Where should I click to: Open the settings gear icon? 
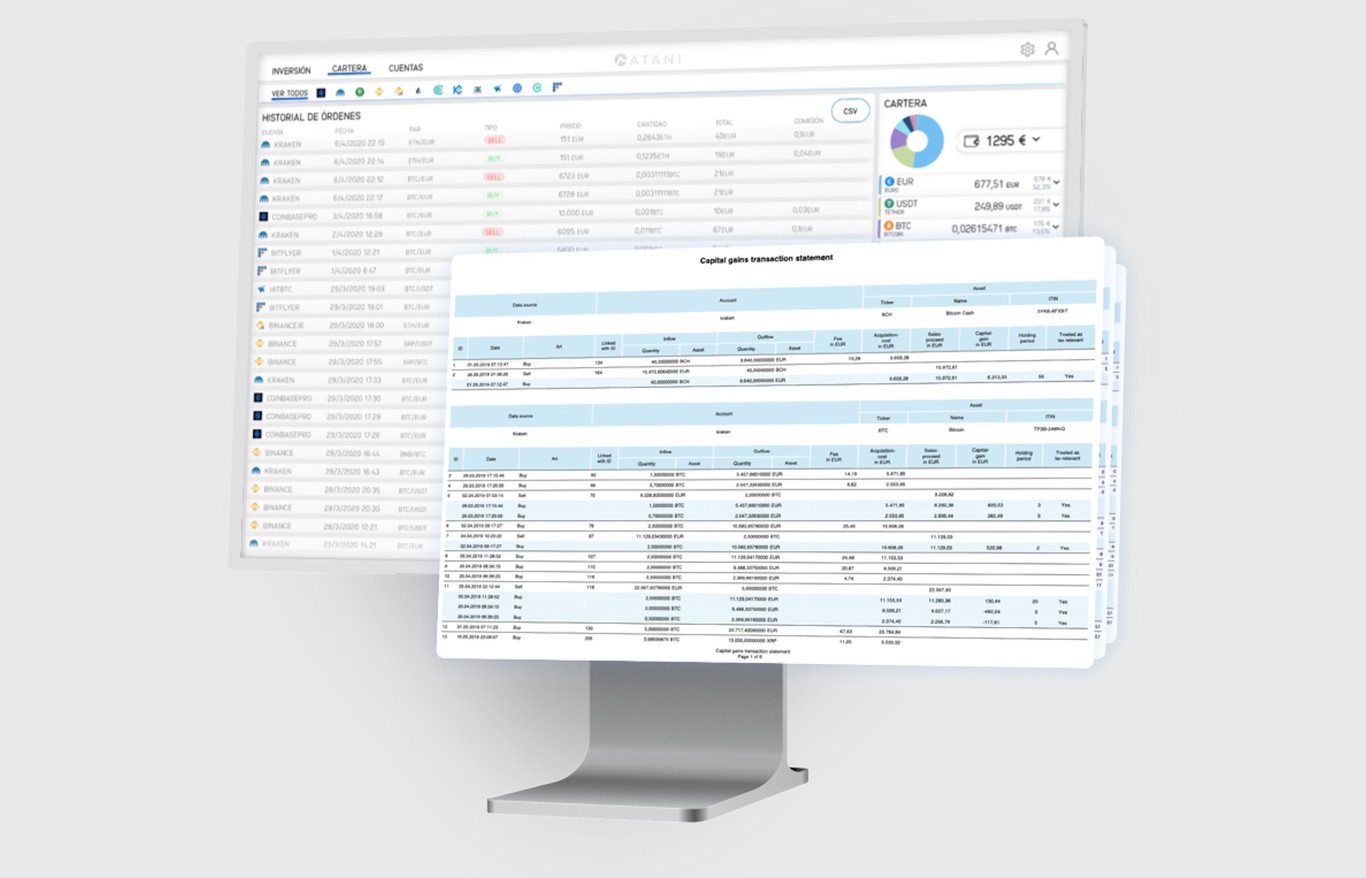click(x=1027, y=49)
